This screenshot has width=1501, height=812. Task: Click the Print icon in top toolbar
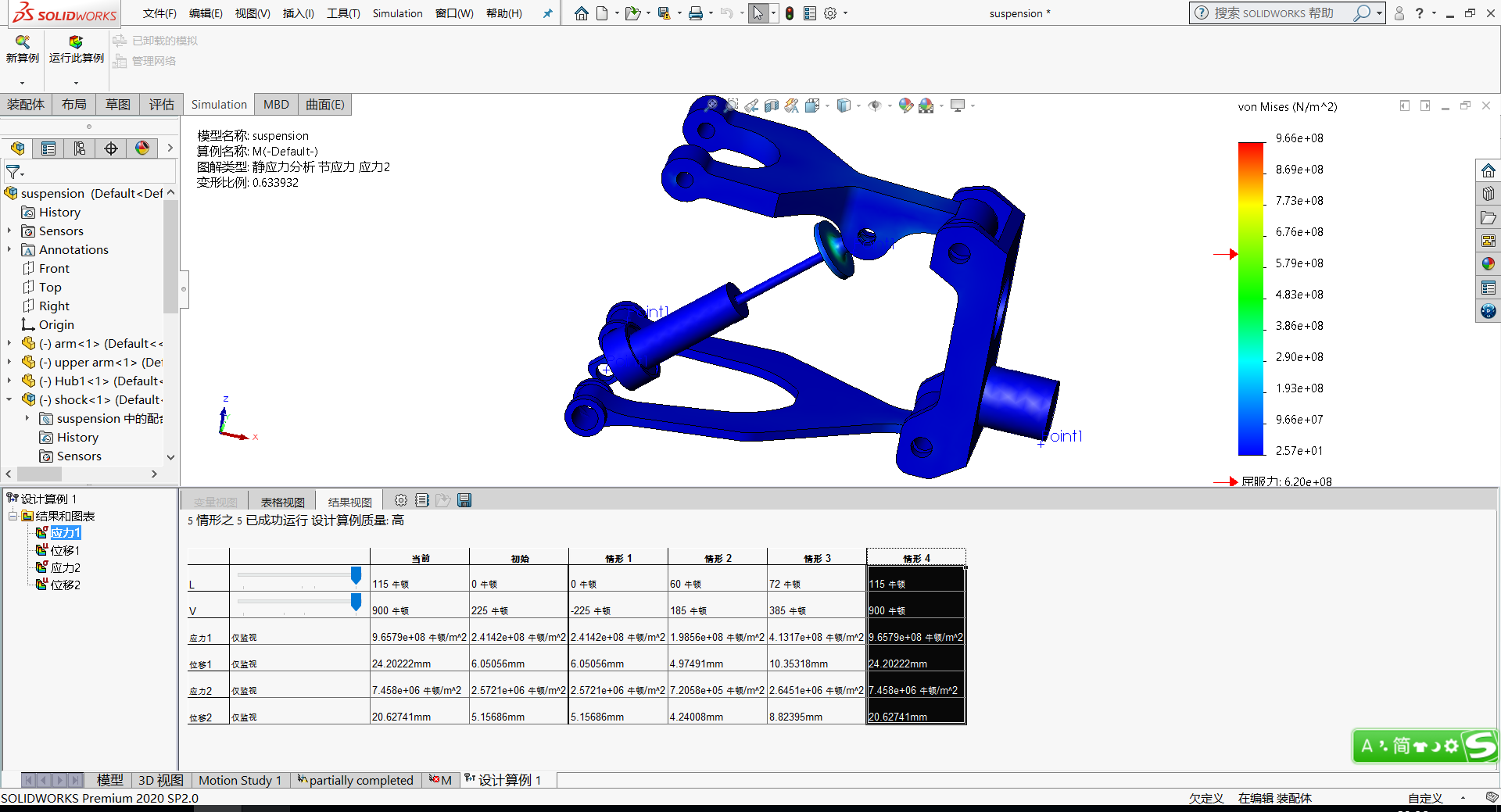[x=695, y=13]
